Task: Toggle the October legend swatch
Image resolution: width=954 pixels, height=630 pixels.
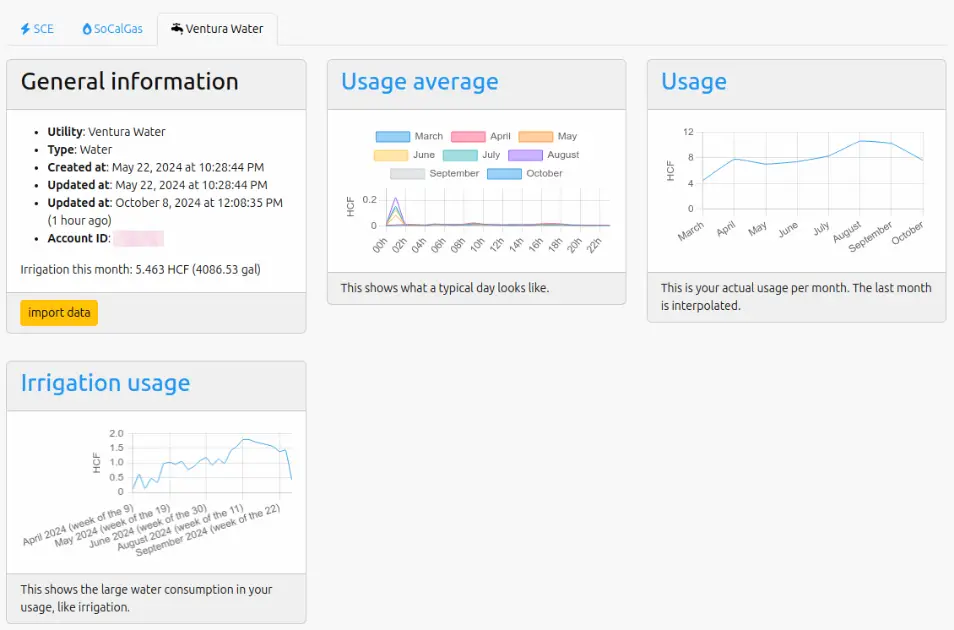Action: click(x=504, y=174)
